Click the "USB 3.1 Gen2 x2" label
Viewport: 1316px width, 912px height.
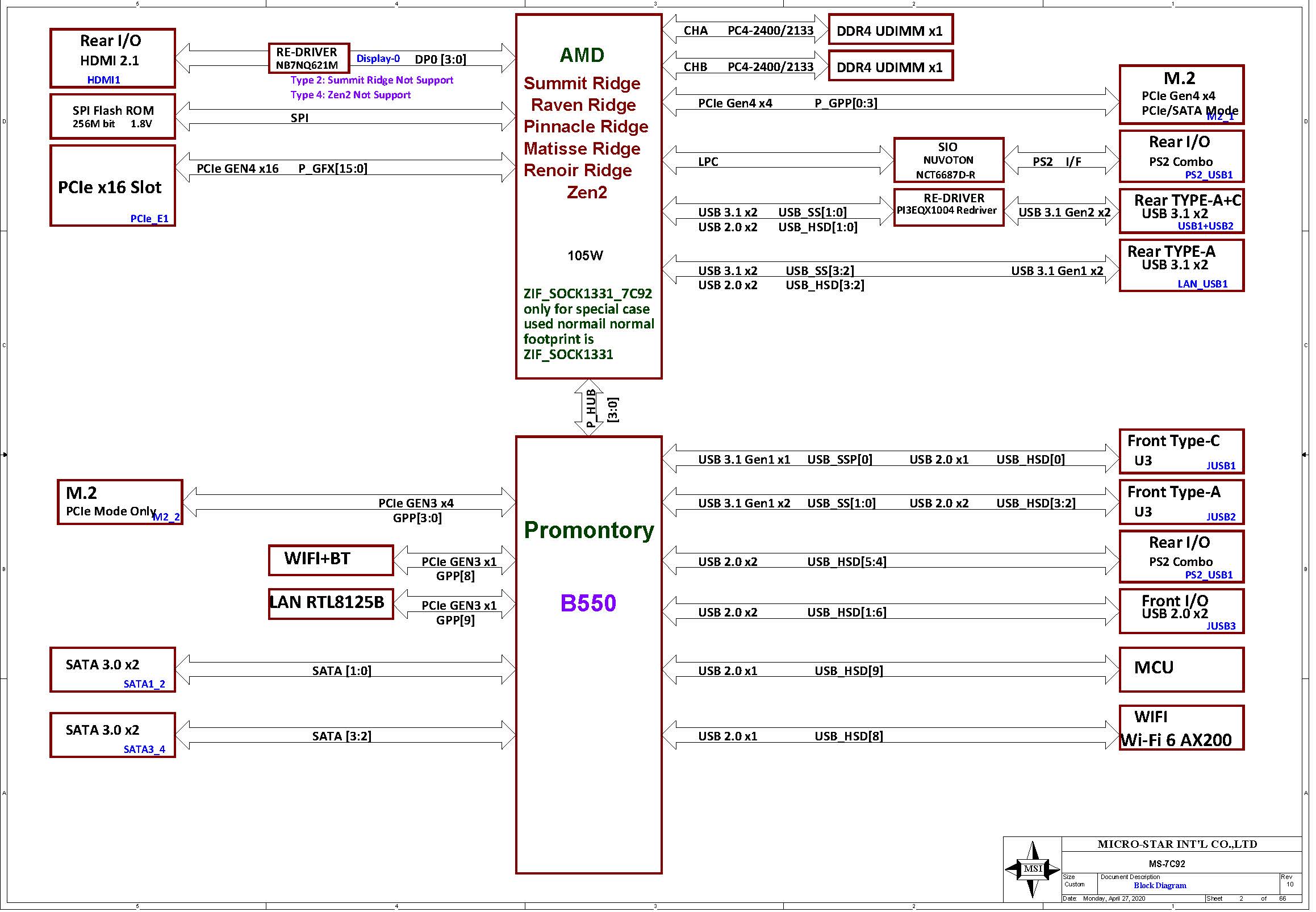coord(1065,213)
